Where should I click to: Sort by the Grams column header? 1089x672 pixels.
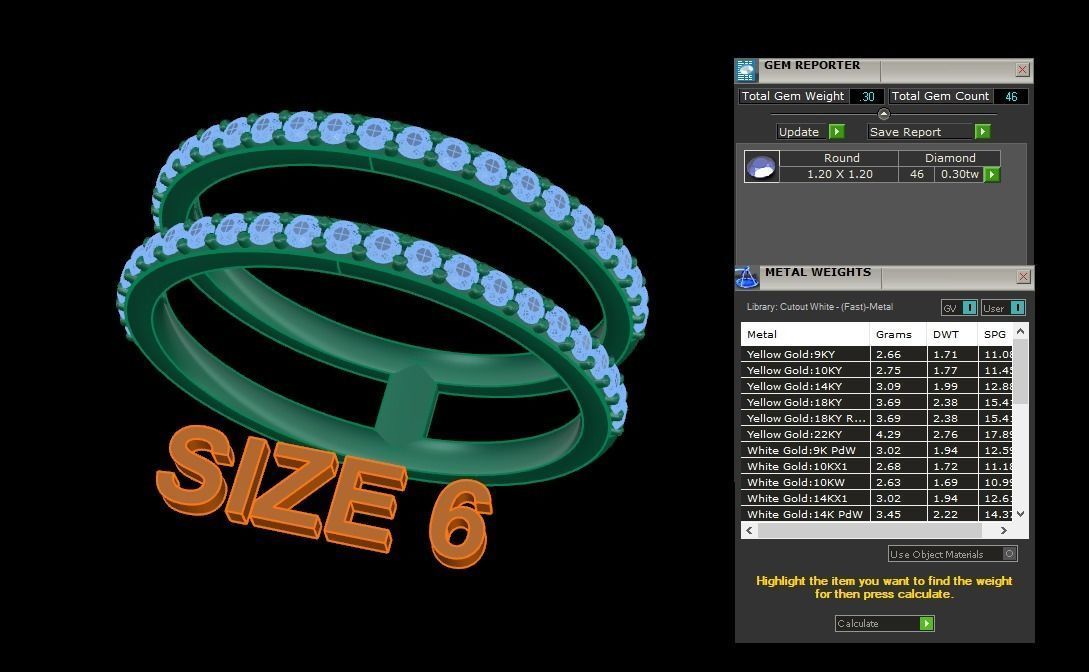898,334
